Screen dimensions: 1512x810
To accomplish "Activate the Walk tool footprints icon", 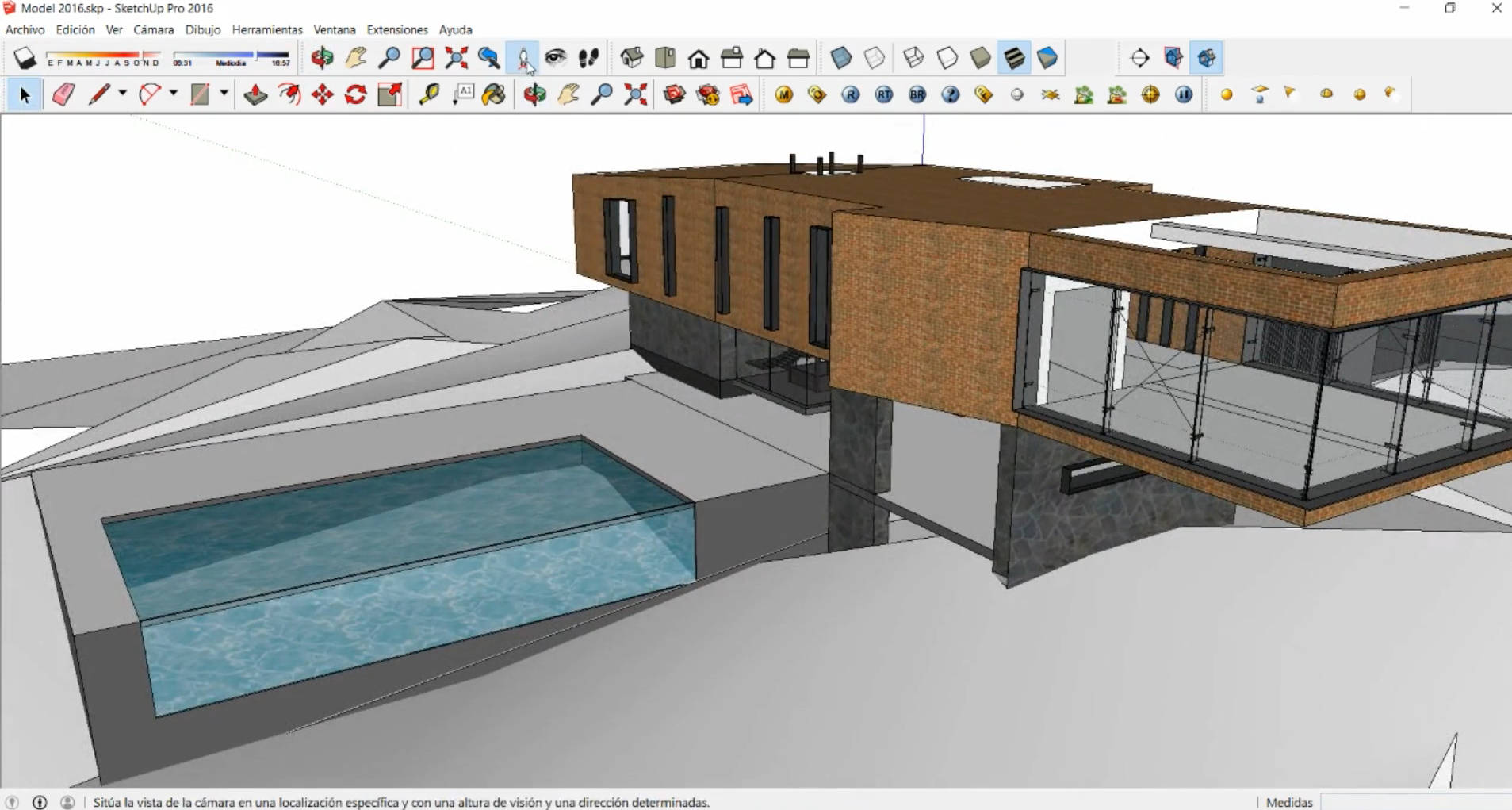I will point(588,58).
